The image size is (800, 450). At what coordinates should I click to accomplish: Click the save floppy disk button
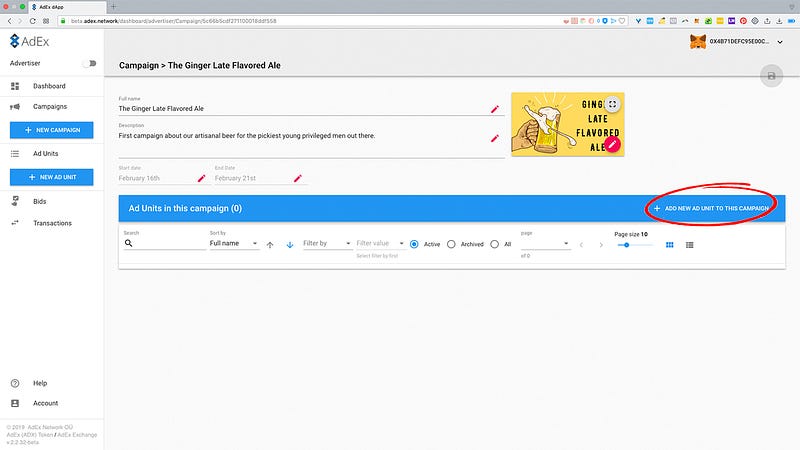tap(771, 76)
